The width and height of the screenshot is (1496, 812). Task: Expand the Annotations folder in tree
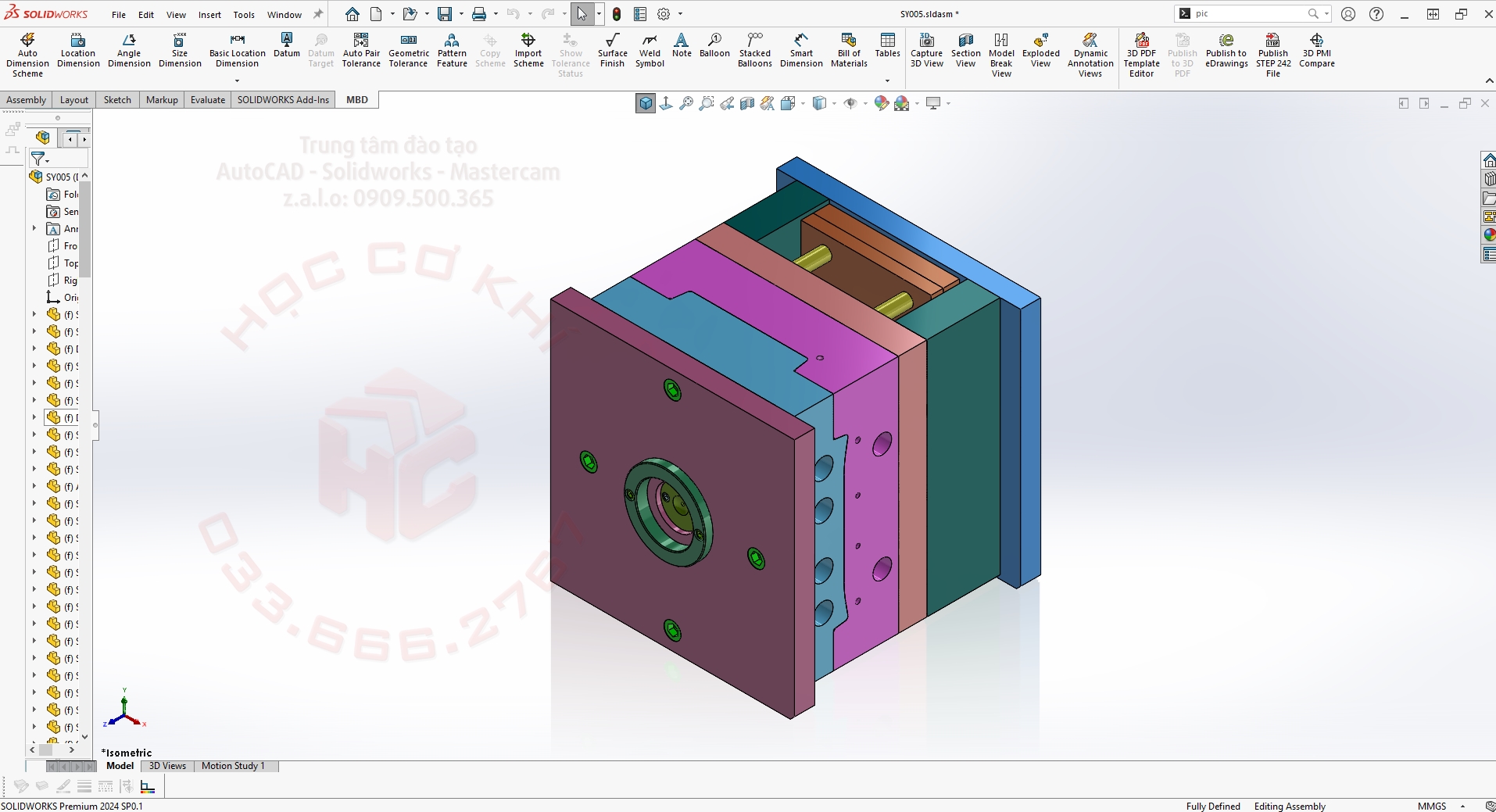34,229
